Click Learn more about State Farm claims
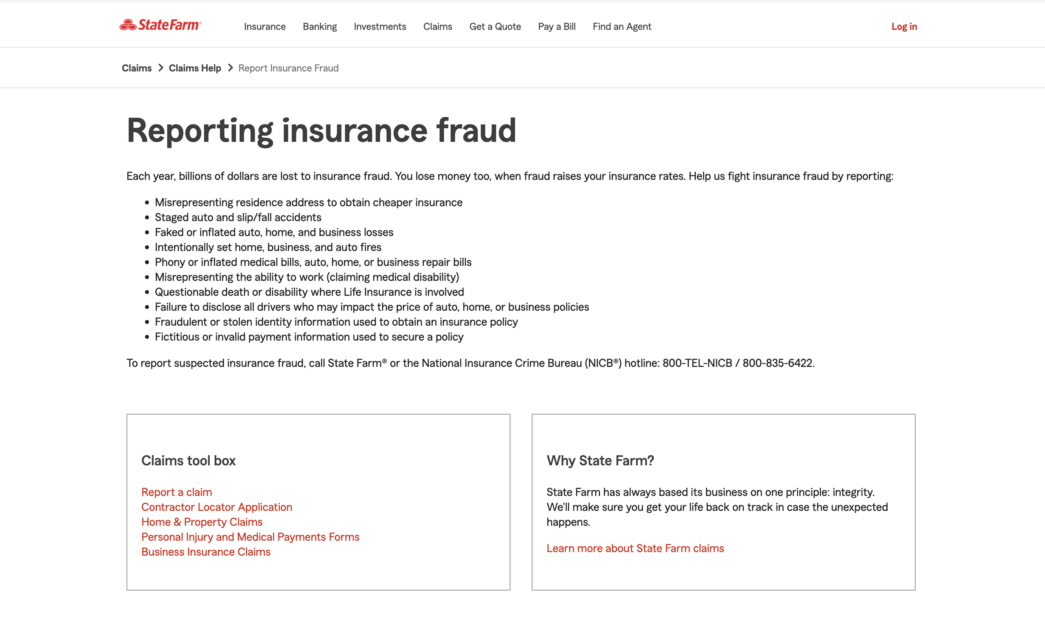 point(635,548)
